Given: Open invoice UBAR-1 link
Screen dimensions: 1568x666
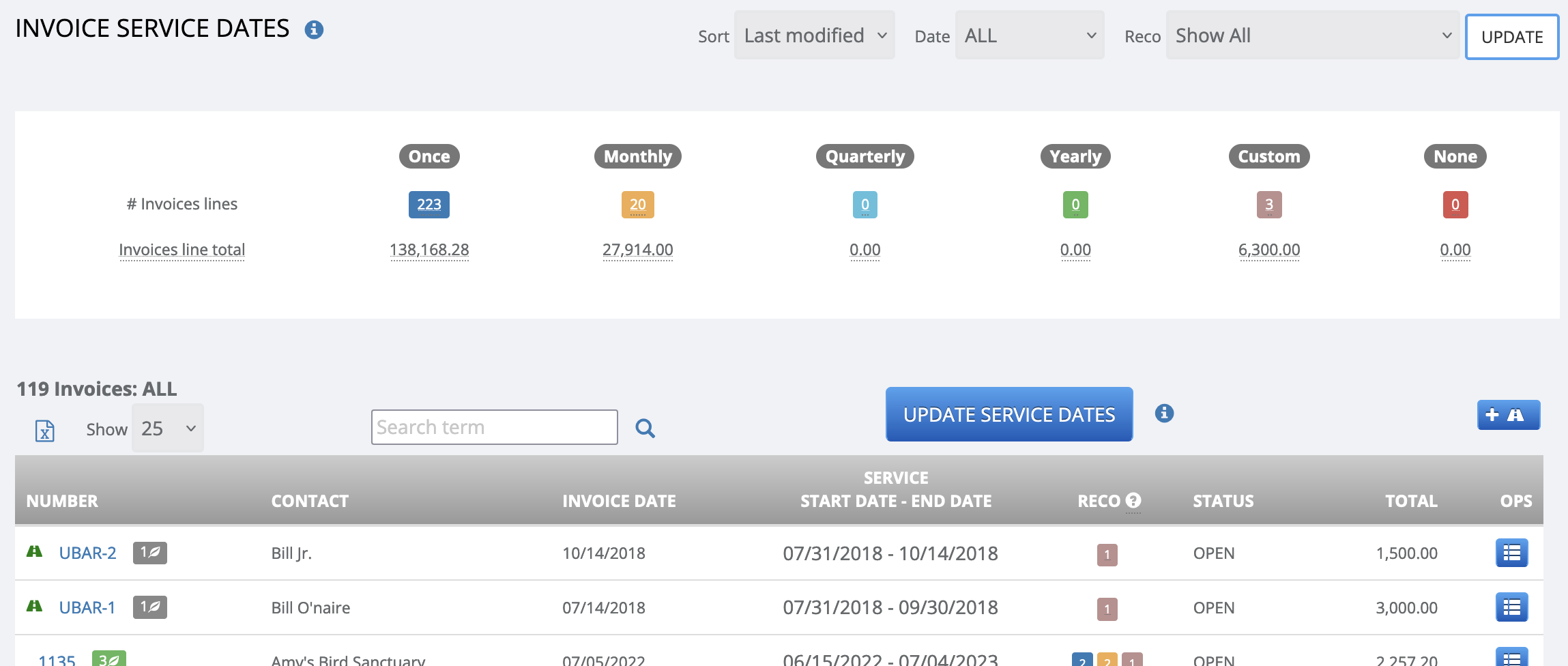Looking at the screenshot, I should click(x=87, y=607).
